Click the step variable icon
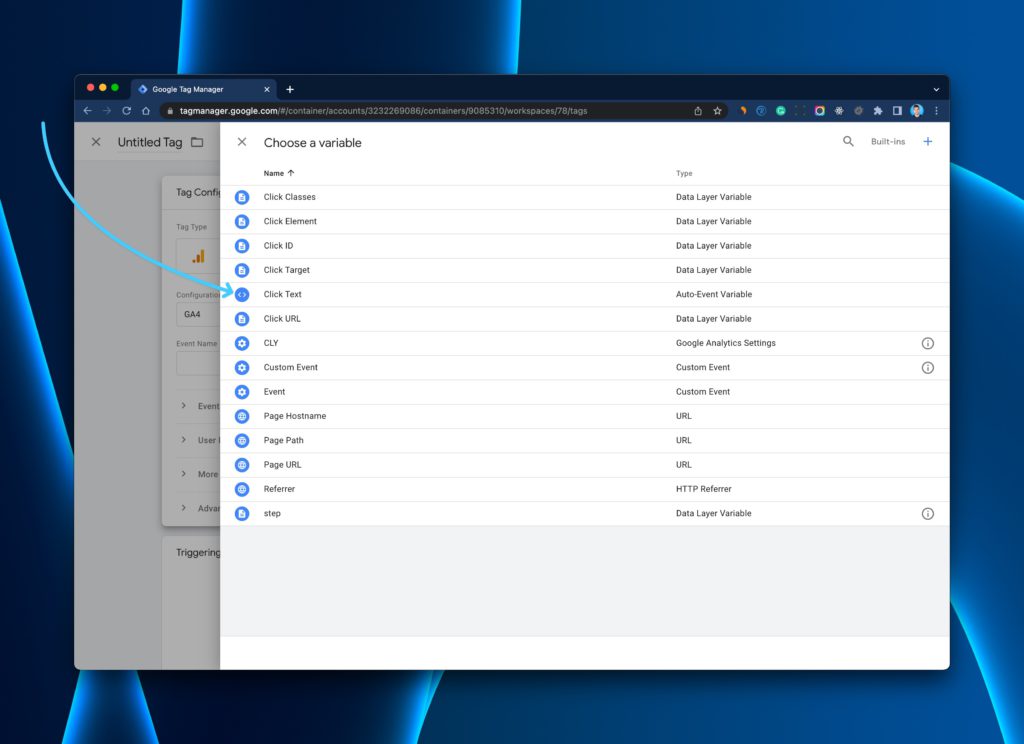 (x=242, y=513)
